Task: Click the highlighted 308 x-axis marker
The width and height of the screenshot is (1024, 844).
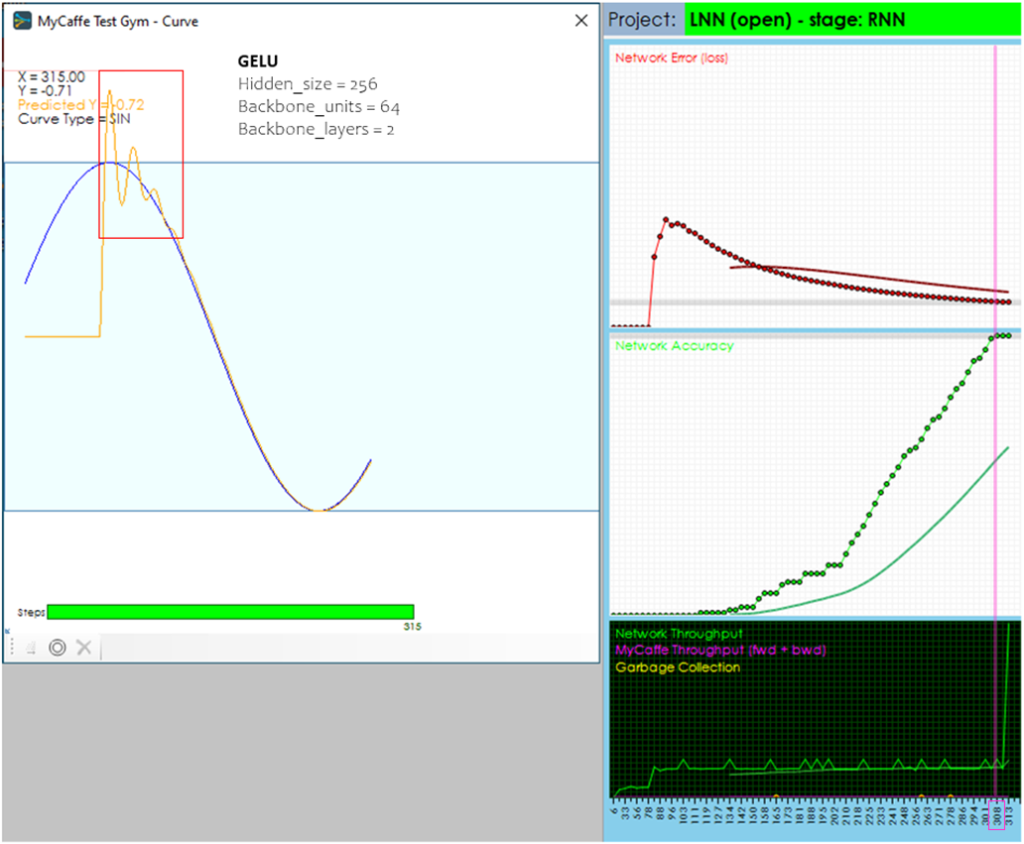Action: pos(996,813)
